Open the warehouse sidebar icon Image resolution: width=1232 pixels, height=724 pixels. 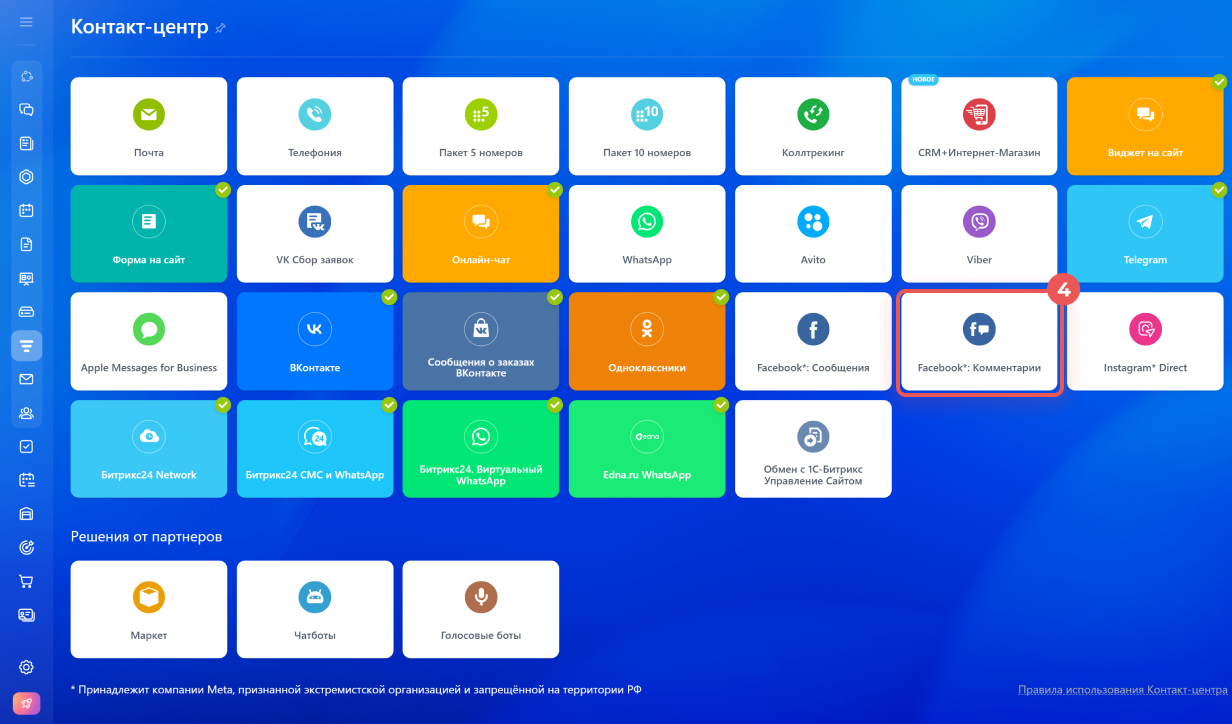point(27,514)
